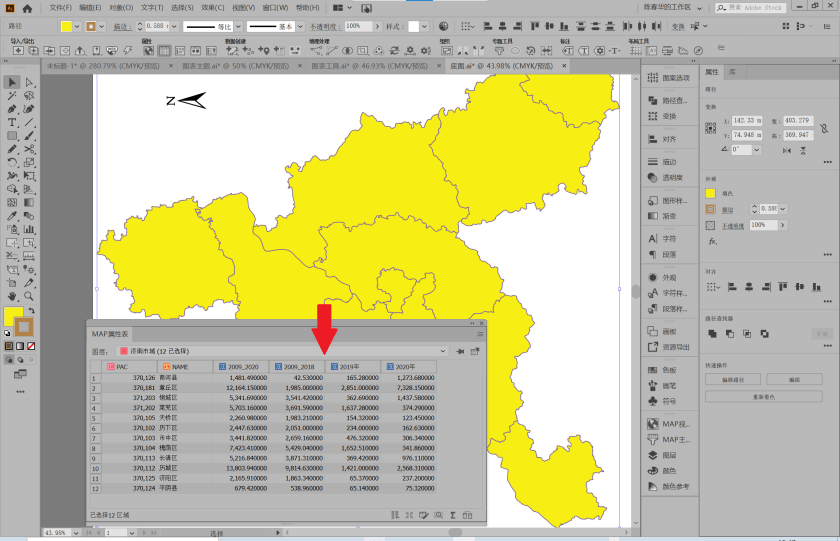Open the 效果(C) menu
Screen dimensions: 840x541
[212, 7]
